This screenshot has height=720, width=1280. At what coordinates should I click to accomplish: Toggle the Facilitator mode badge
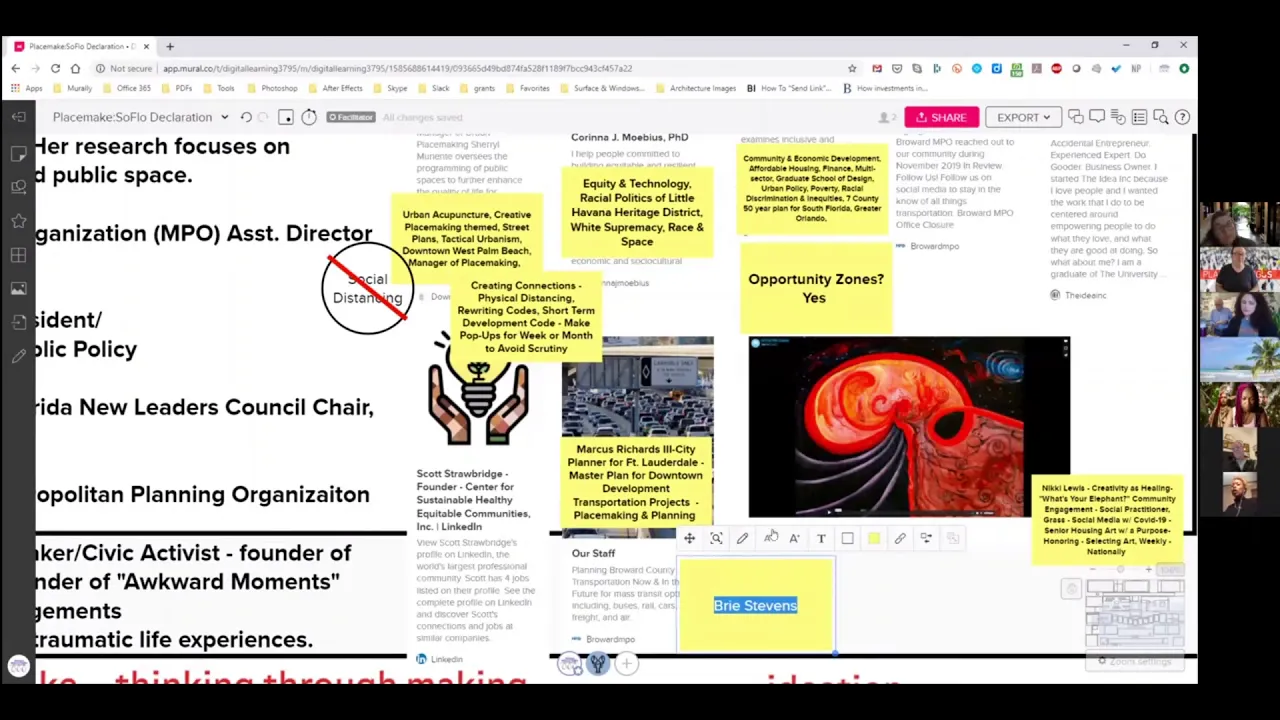(351, 117)
